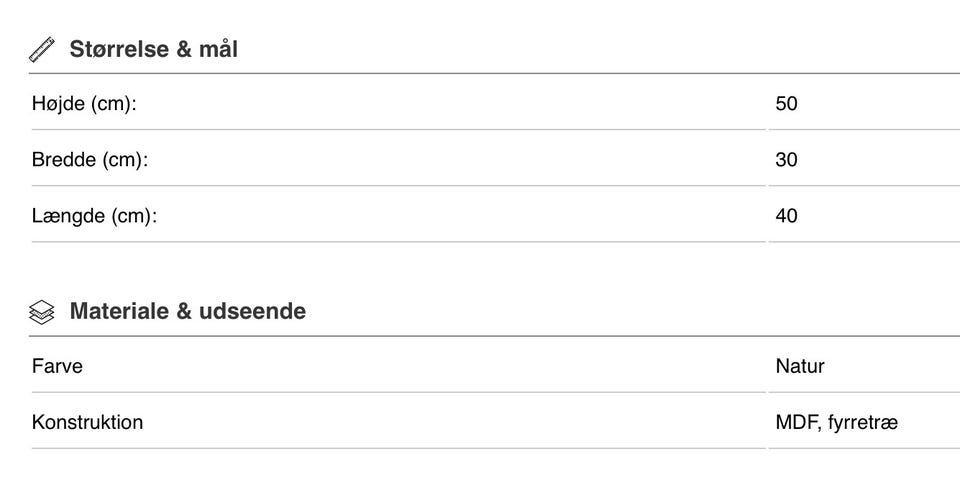Click the word MDF in the Konstruktion value

[796, 422]
